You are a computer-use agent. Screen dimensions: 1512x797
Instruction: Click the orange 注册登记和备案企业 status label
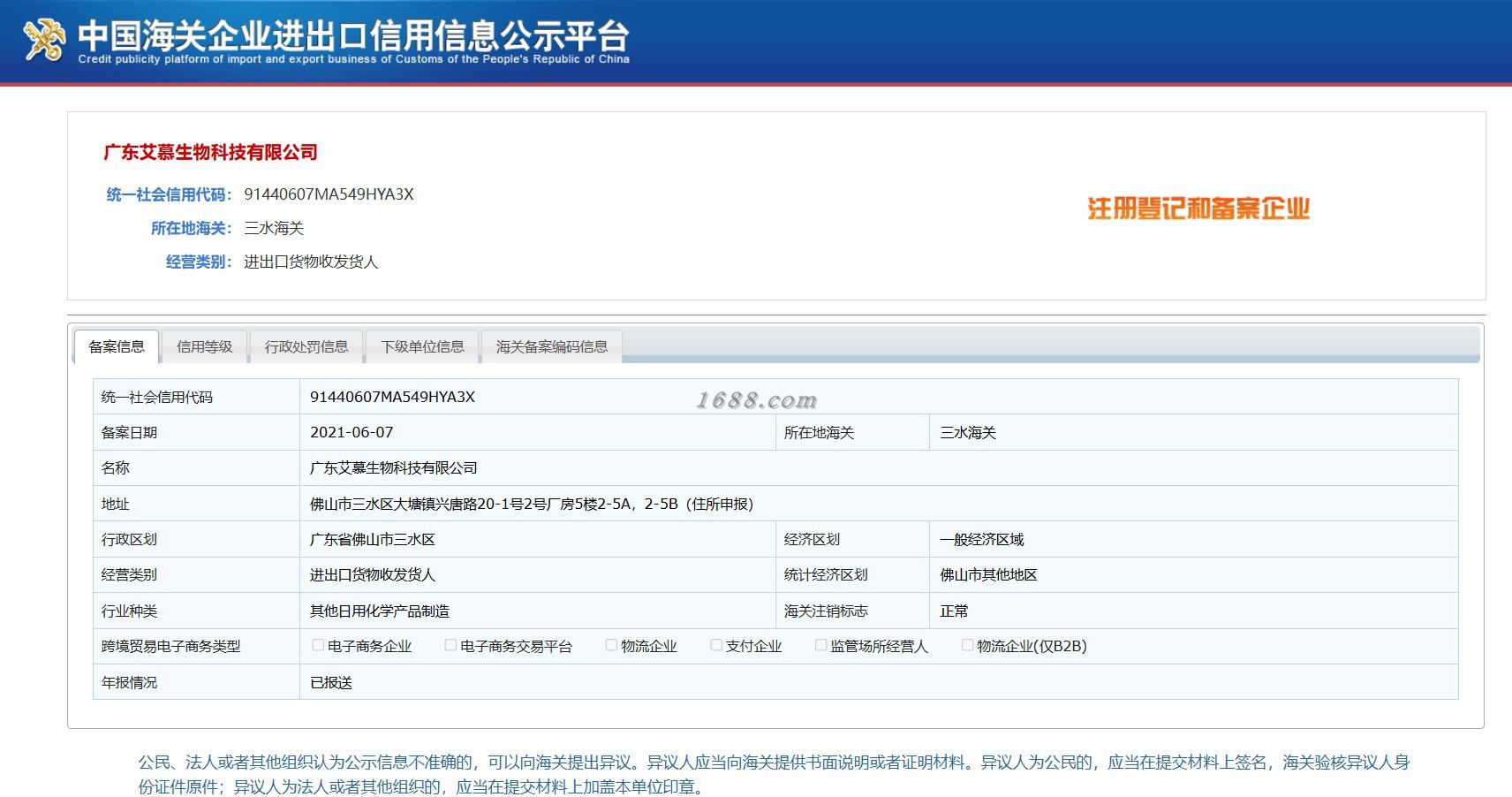(x=1198, y=209)
